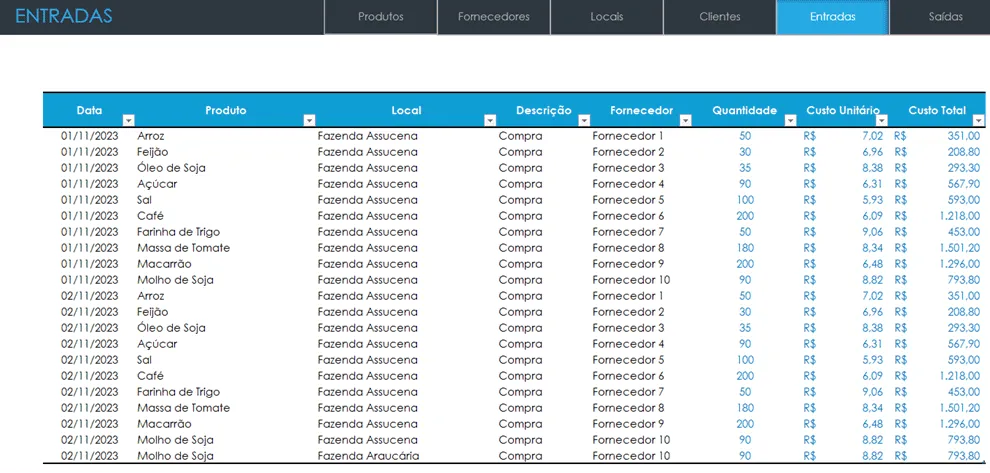Click Massa de Tomate in the 02/11/2023 rows
The width and height of the screenshot is (990, 473).
(184, 408)
